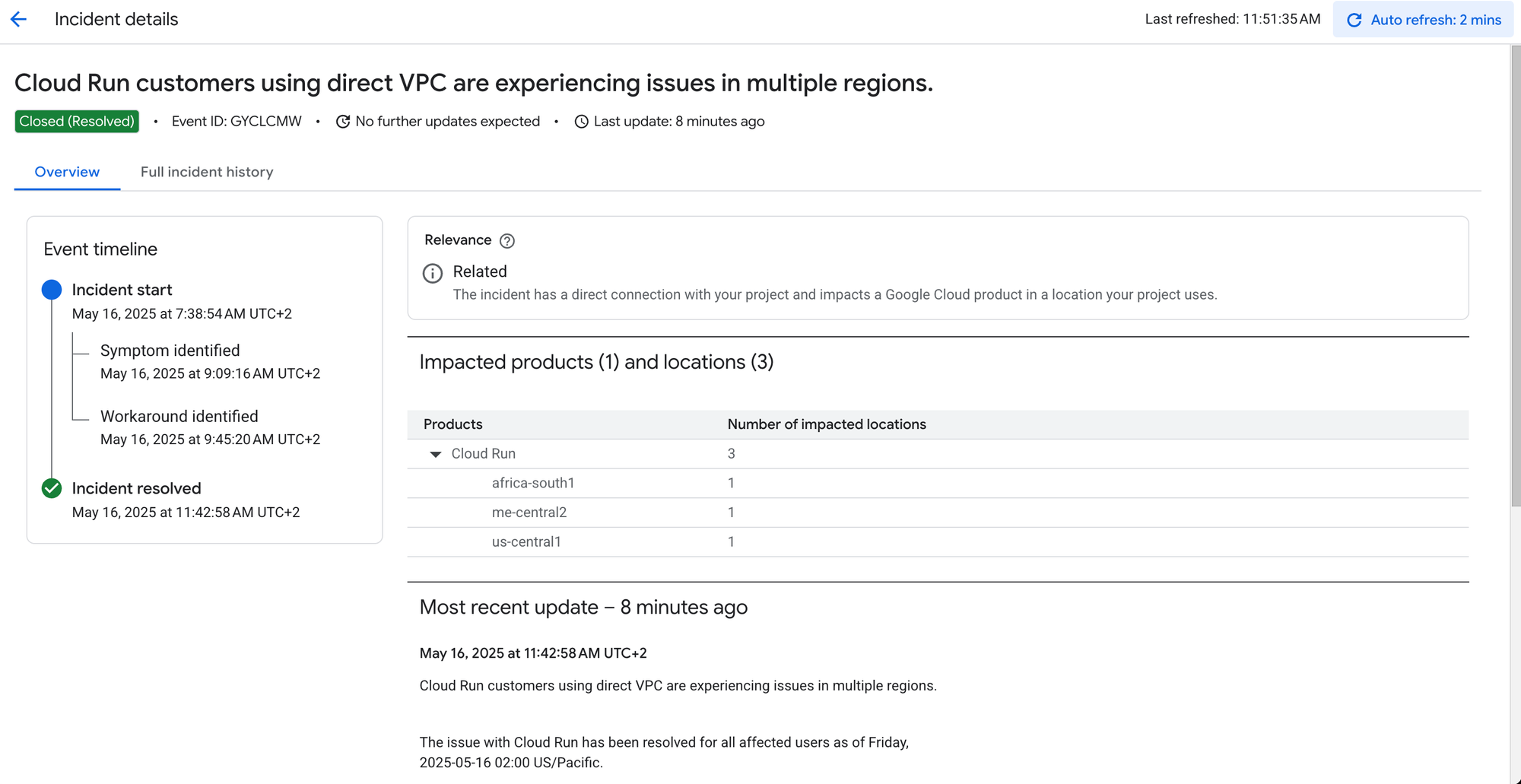The width and height of the screenshot is (1521, 784).
Task: Click the Closed (Resolved) status badge
Action: (x=77, y=122)
